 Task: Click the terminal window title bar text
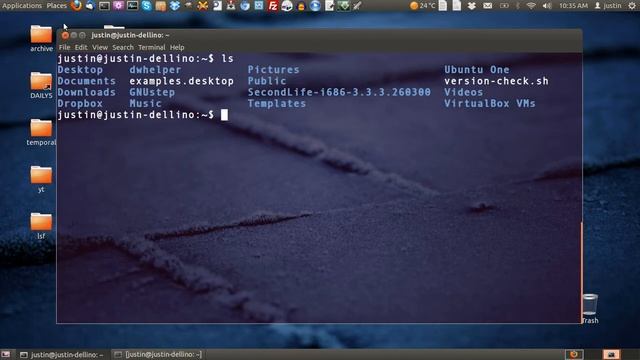[x=130, y=36]
